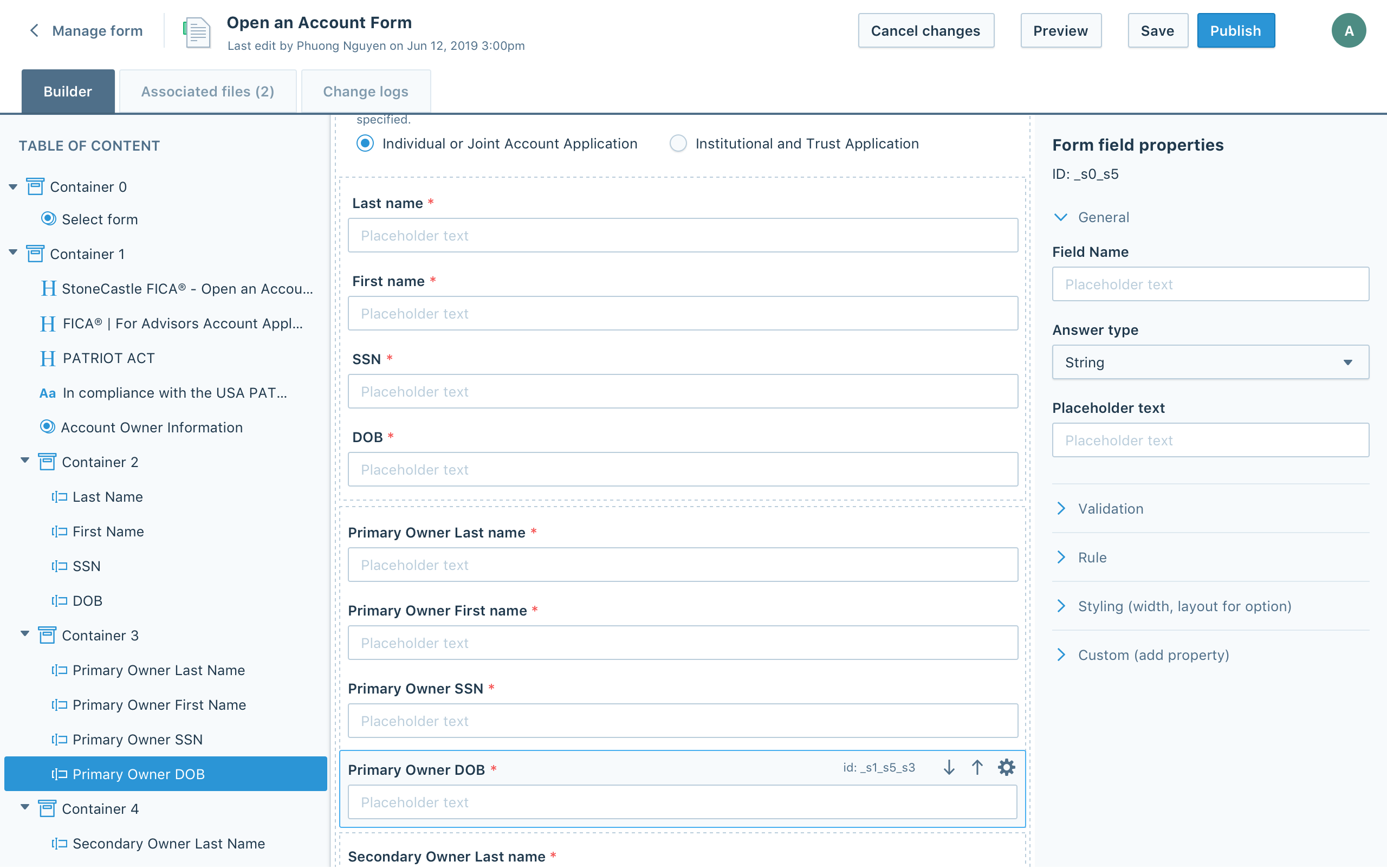Click the document icon beside the form title
Image resolution: width=1387 pixels, height=868 pixels.
point(197,33)
